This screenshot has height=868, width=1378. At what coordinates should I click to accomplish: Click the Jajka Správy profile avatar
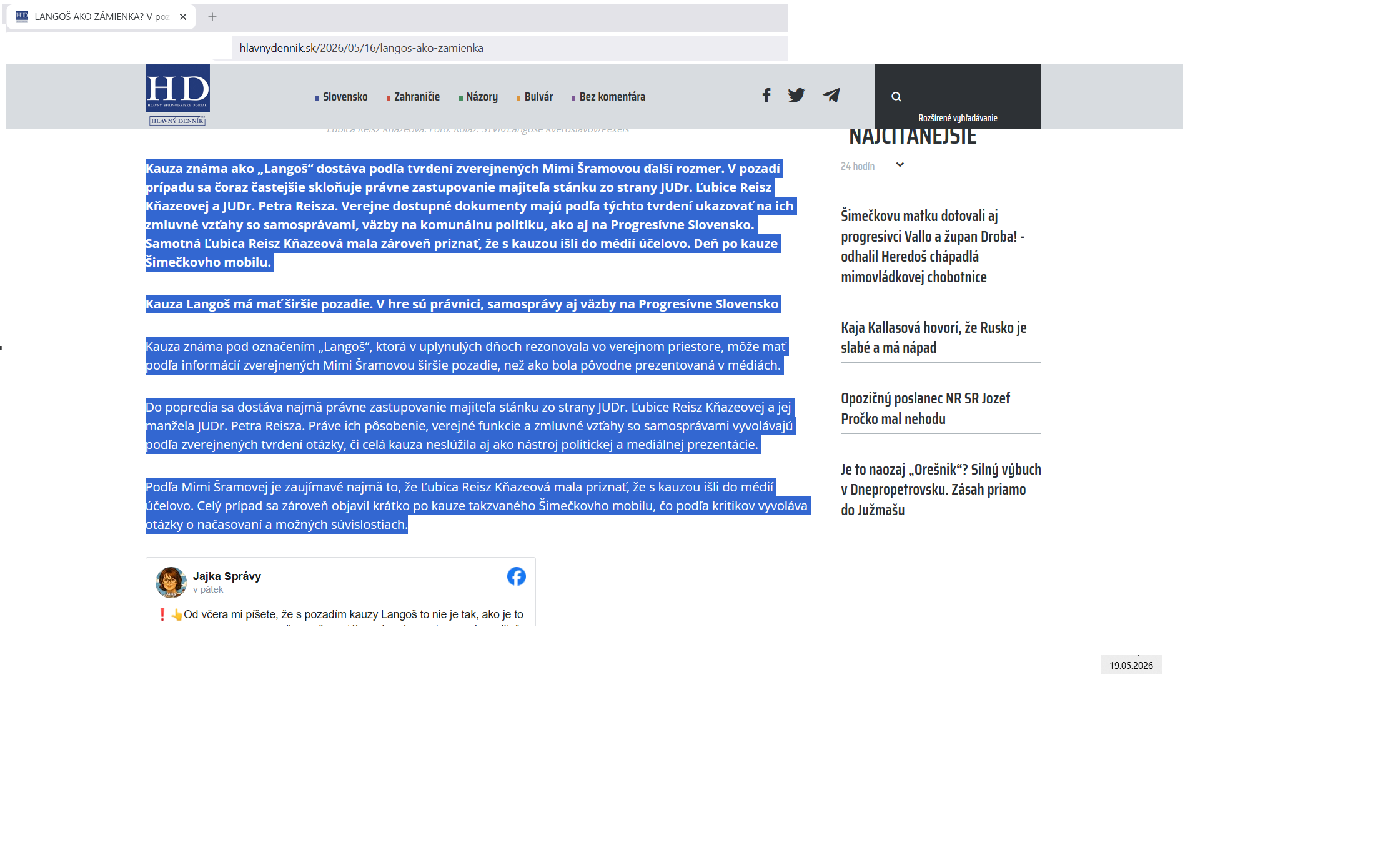coord(171,582)
